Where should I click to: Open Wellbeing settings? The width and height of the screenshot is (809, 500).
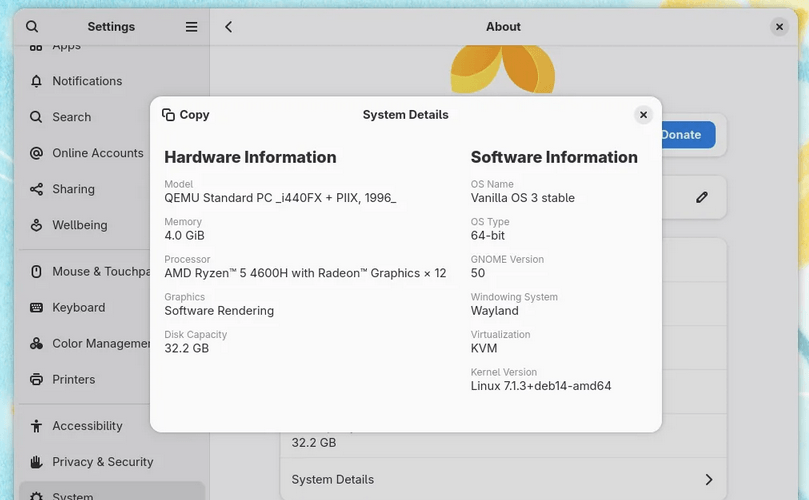click(85, 225)
